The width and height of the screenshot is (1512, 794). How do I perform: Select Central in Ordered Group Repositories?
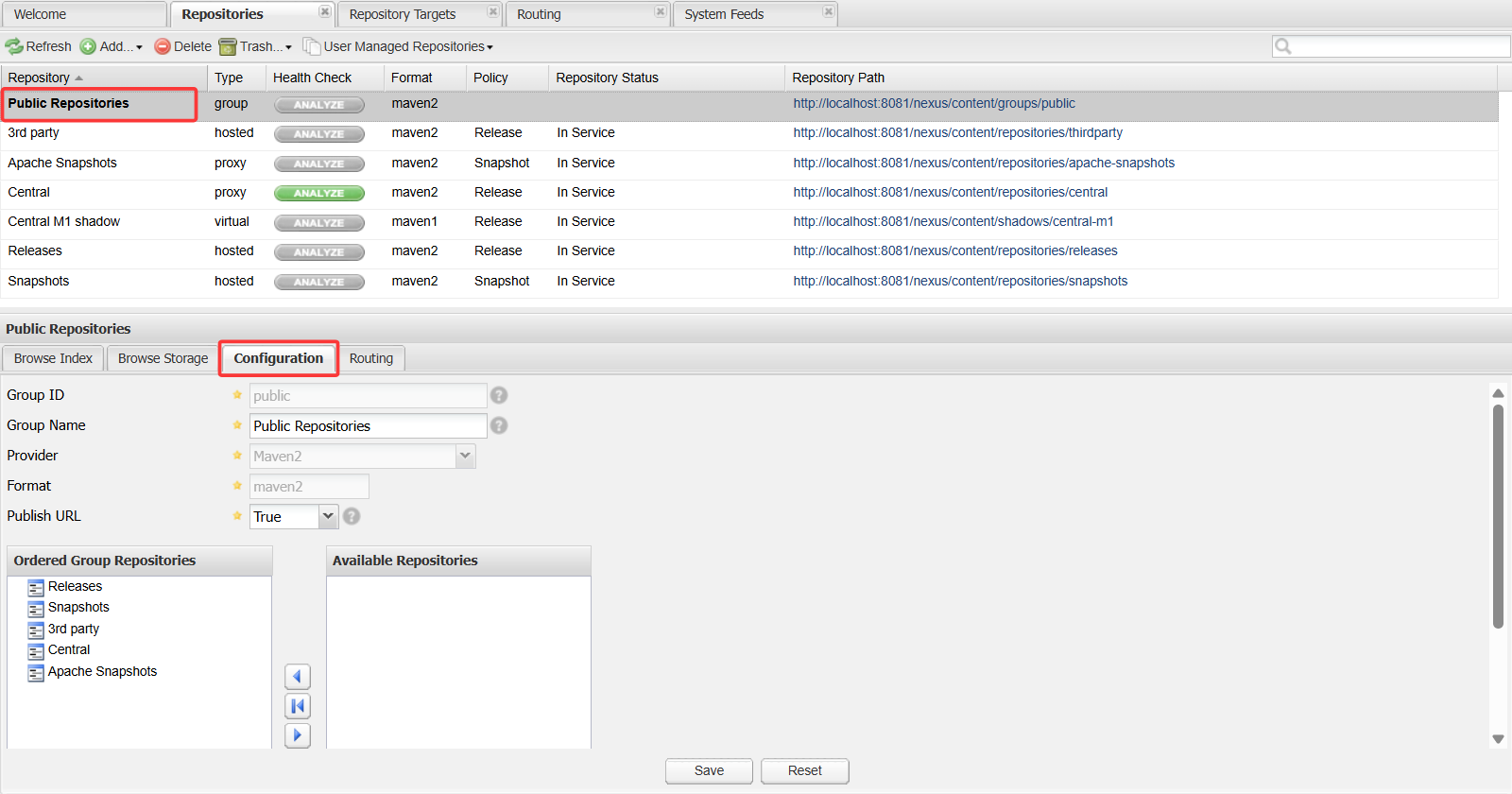click(x=69, y=650)
